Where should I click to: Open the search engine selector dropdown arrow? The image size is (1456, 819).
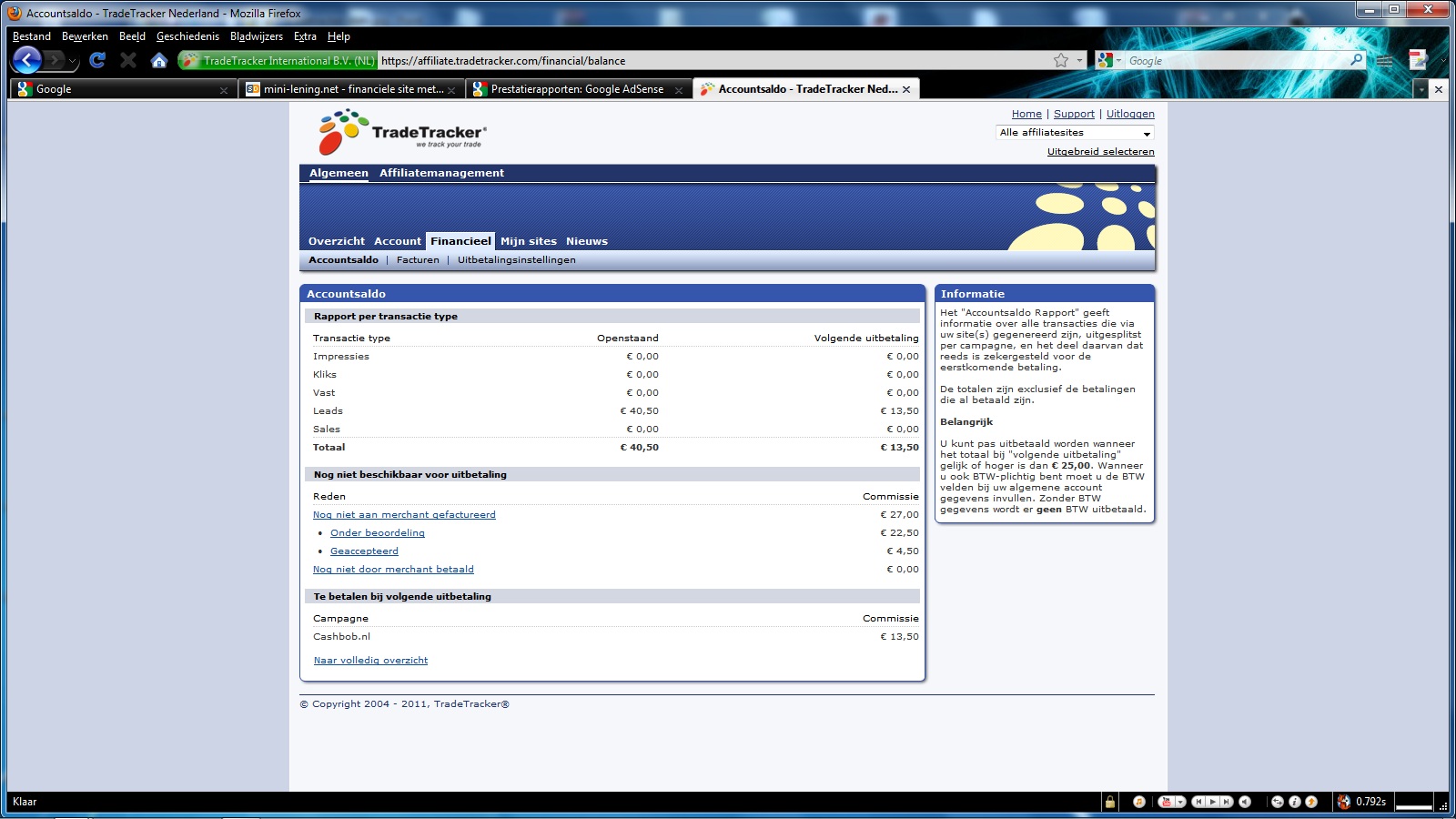pos(1119,61)
